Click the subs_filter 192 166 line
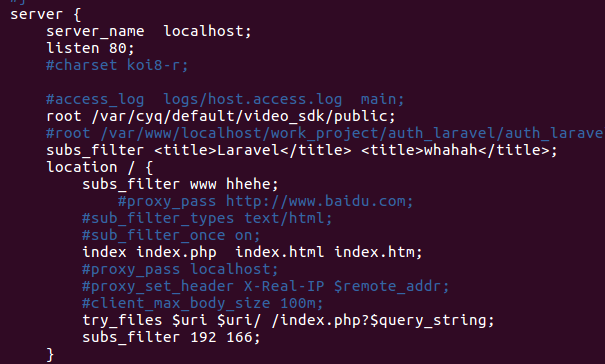The width and height of the screenshot is (605, 364). coord(171,337)
